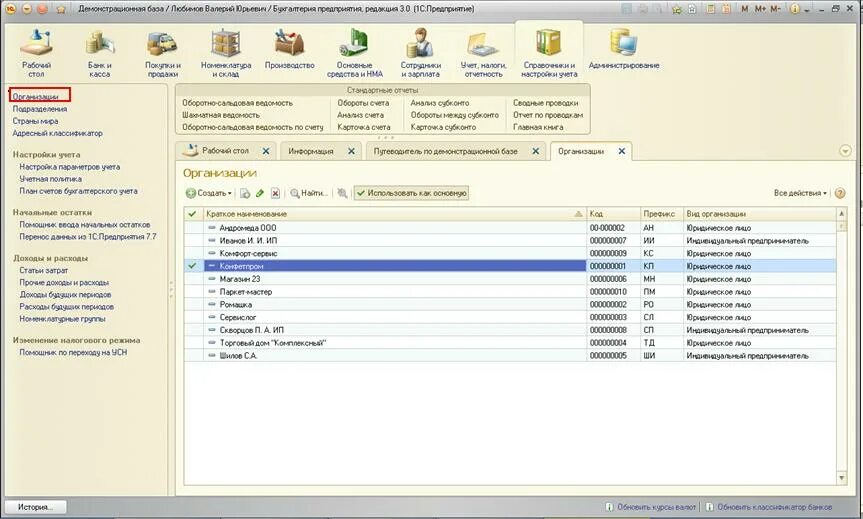Click the M- memory subtract button
This screenshot has height=519, width=863.
(x=775, y=9)
